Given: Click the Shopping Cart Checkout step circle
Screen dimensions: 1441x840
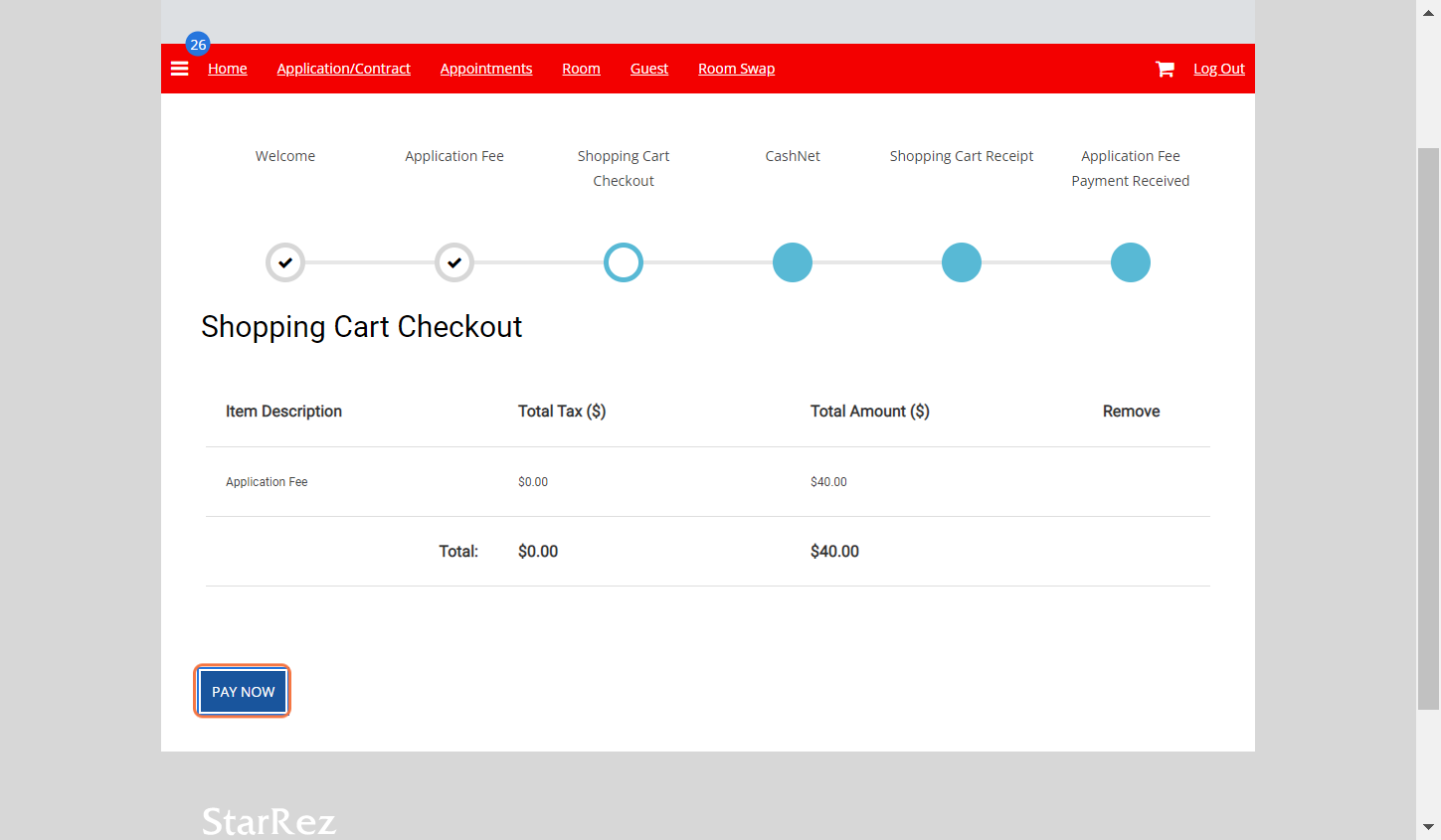Looking at the screenshot, I should [x=624, y=262].
